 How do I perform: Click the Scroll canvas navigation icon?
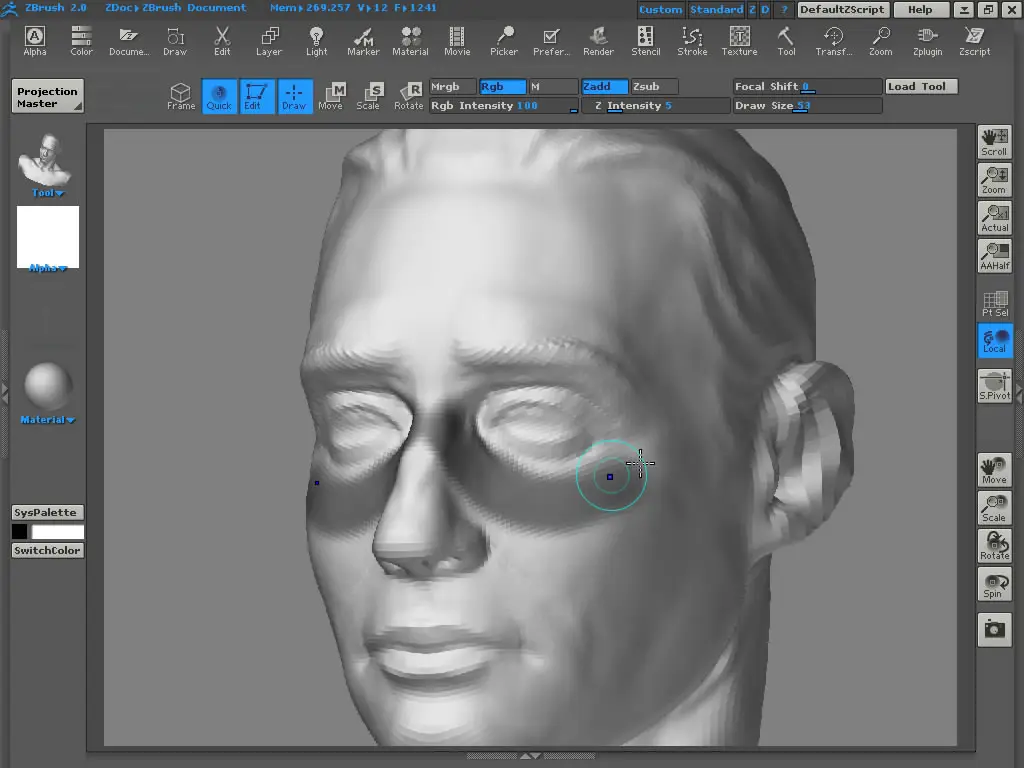(x=994, y=142)
